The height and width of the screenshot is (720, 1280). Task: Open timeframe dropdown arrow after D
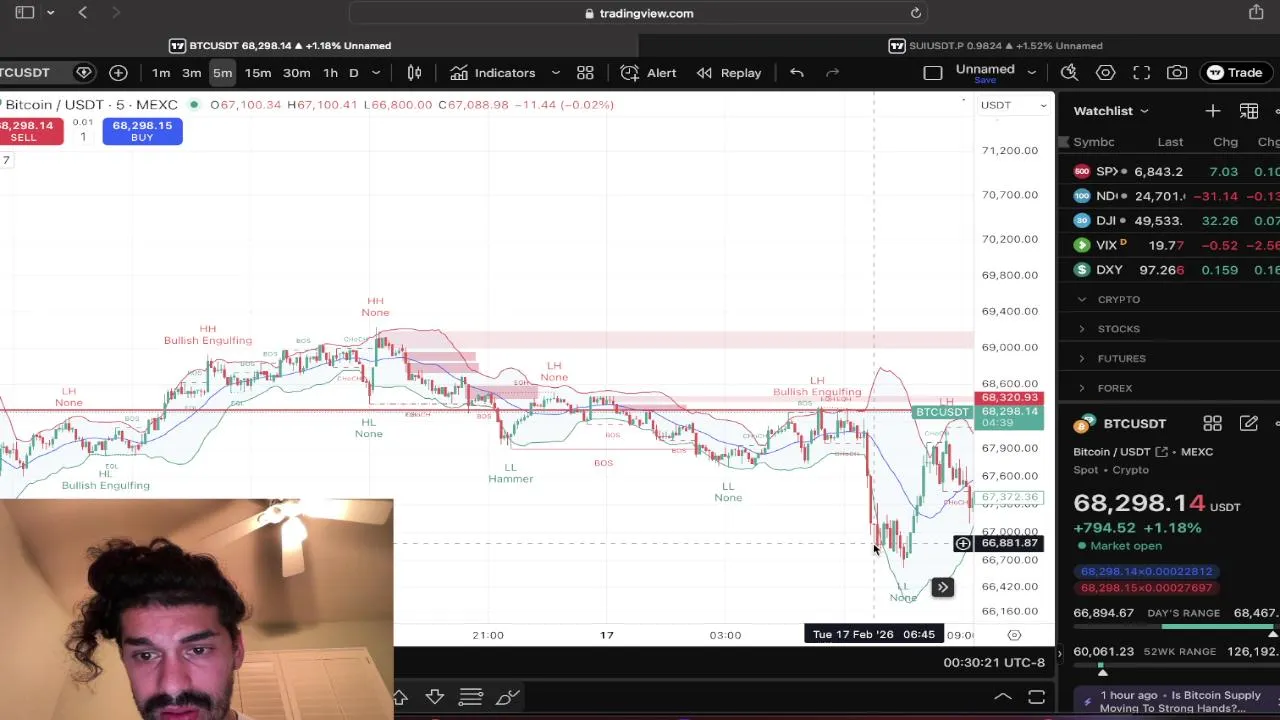376,72
